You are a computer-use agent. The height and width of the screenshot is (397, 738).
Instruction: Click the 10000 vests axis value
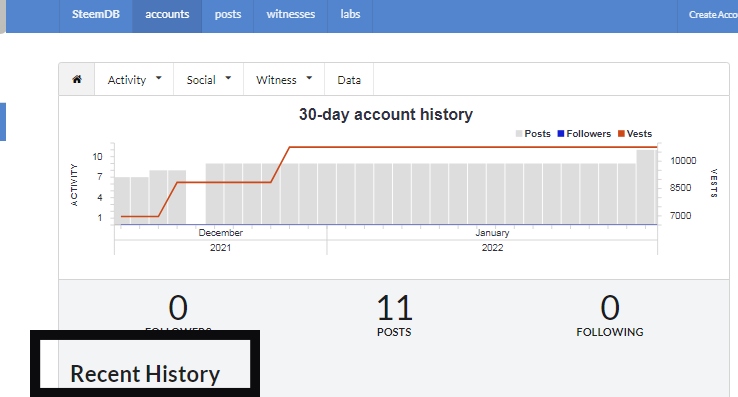683,161
